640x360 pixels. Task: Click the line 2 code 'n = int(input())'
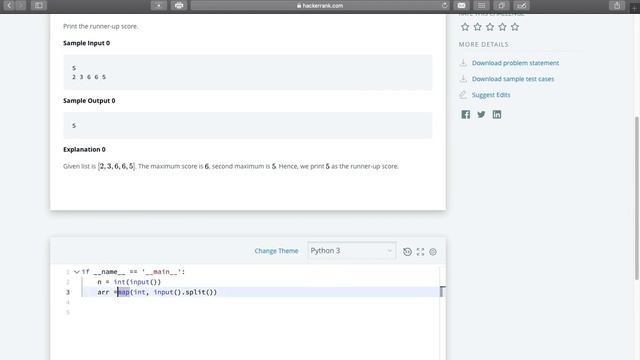point(129,282)
